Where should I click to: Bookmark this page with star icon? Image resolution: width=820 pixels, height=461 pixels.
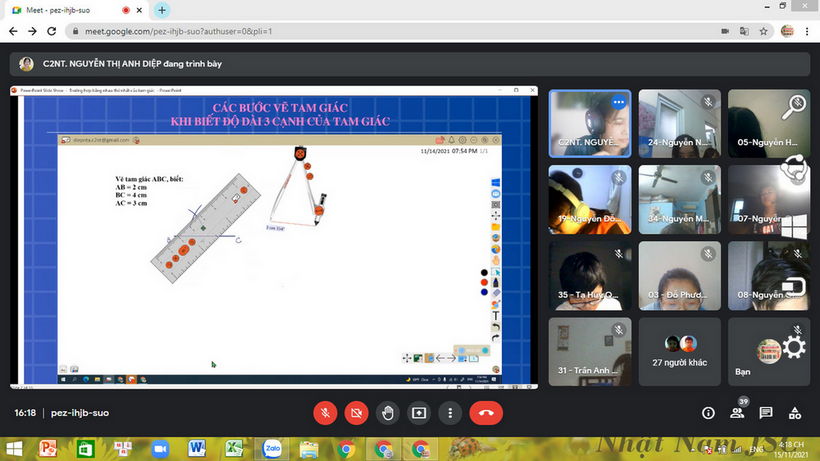pyautogui.click(x=763, y=31)
